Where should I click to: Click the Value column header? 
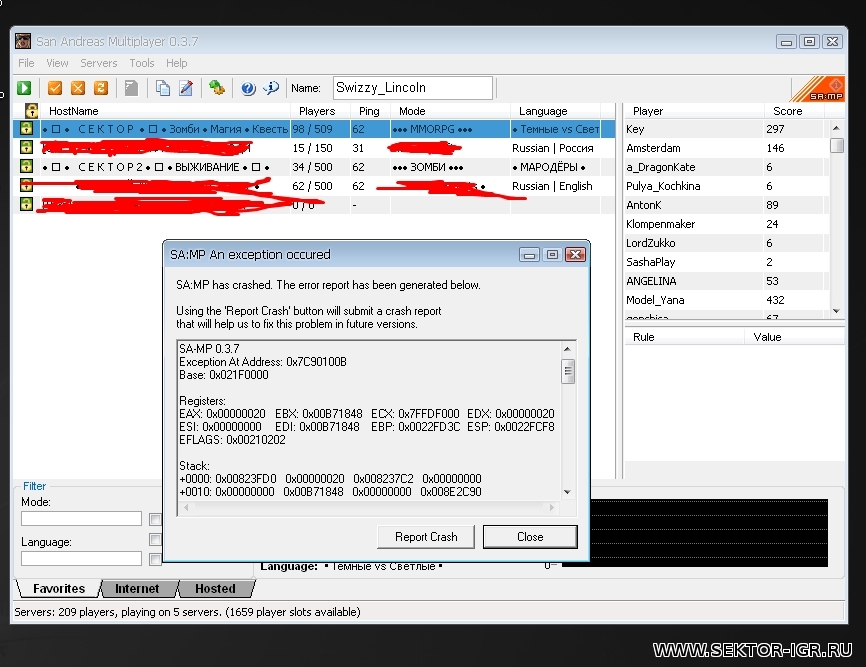pos(794,337)
